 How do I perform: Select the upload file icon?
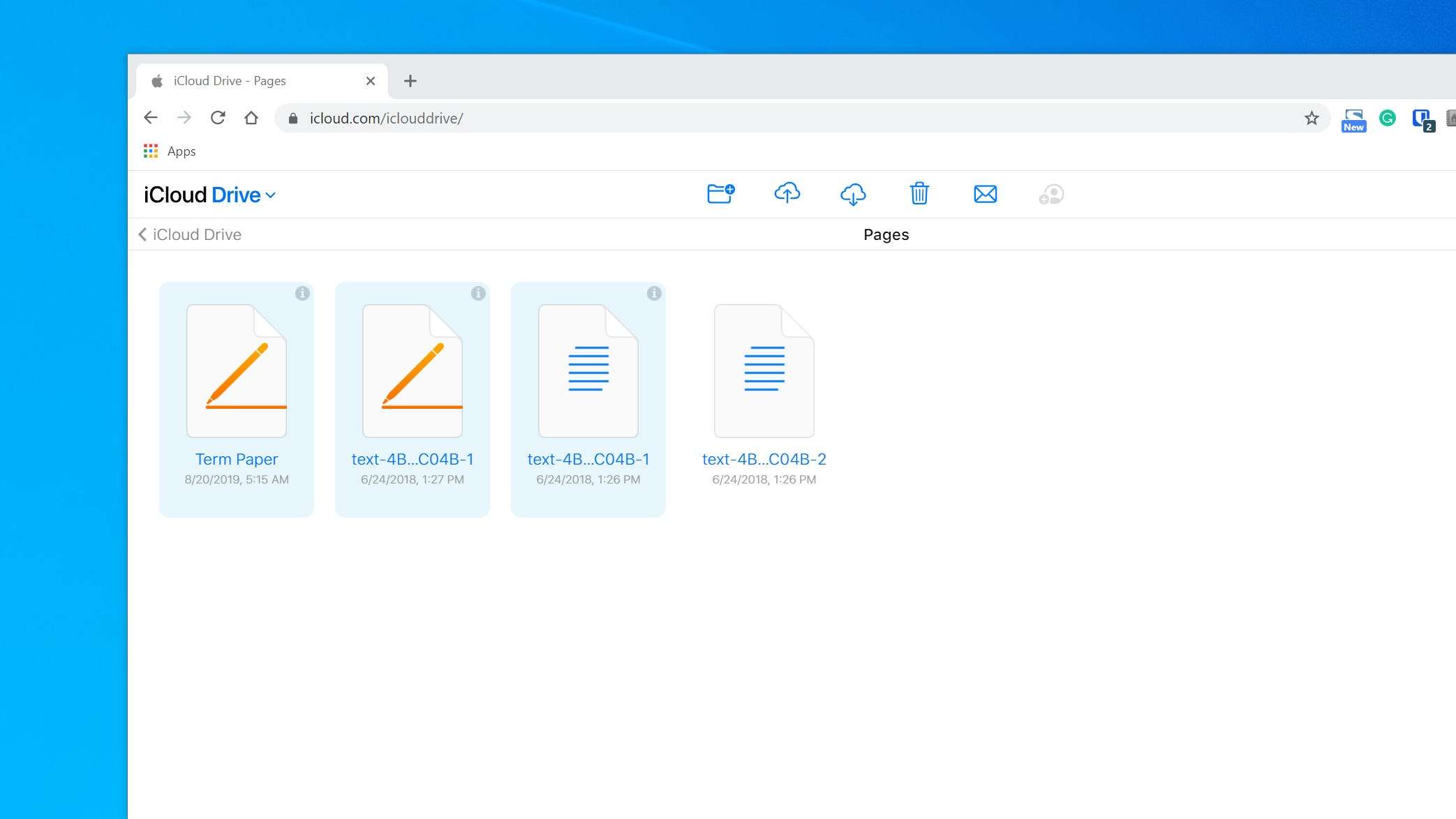(x=786, y=194)
